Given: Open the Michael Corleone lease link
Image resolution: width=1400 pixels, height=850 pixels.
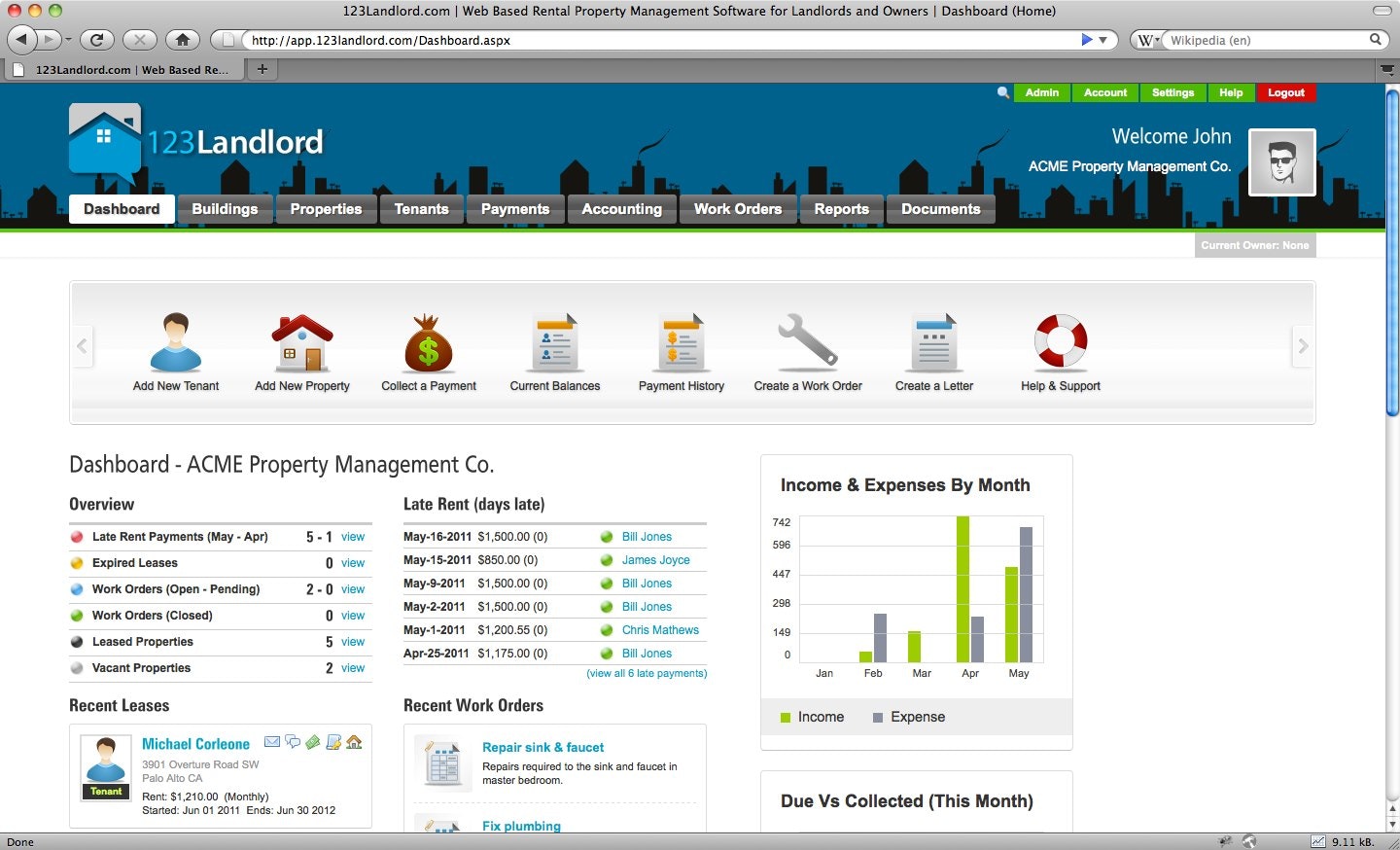Looking at the screenshot, I should pos(195,744).
